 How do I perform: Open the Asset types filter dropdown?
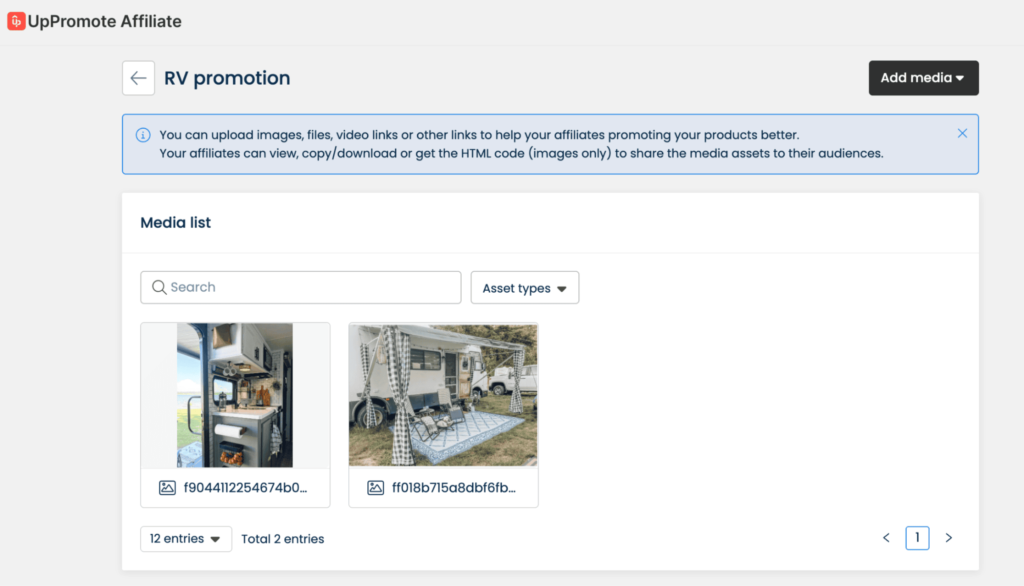524,287
